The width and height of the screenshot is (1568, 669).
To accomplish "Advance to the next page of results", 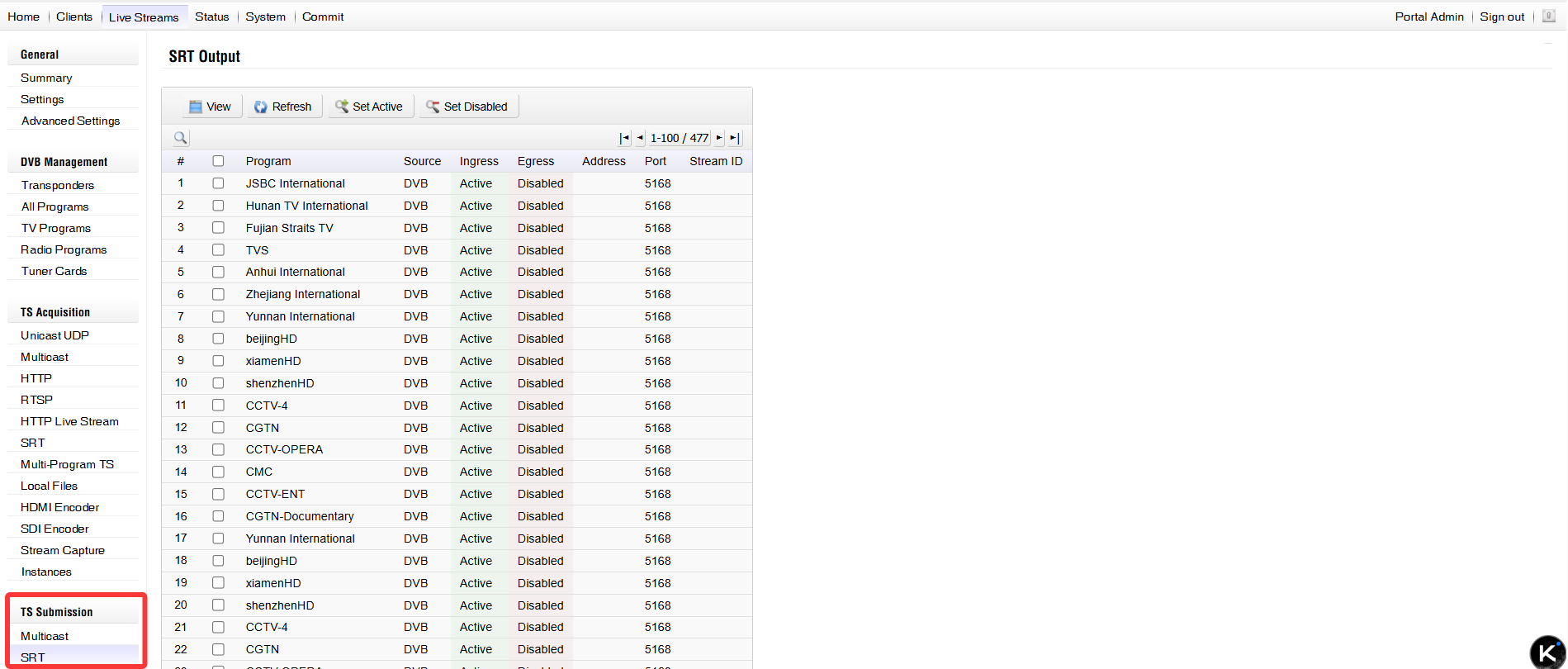I will click(719, 138).
